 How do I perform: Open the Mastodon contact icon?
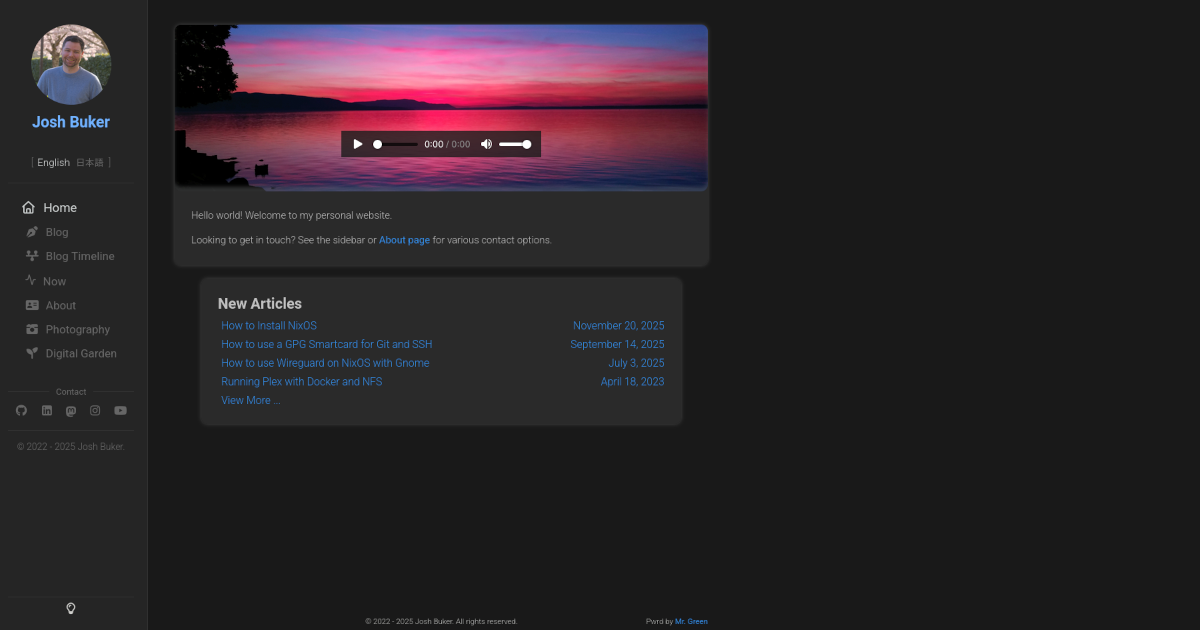pos(70,410)
